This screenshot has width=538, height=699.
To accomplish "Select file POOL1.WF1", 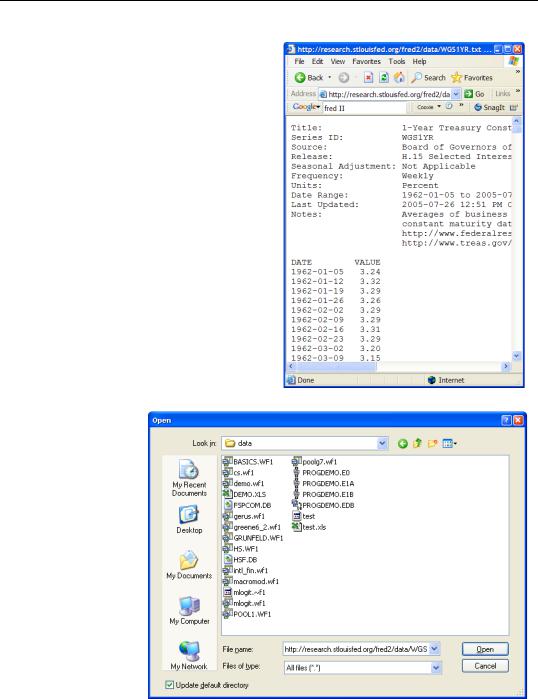I will (x=247, y=614).
